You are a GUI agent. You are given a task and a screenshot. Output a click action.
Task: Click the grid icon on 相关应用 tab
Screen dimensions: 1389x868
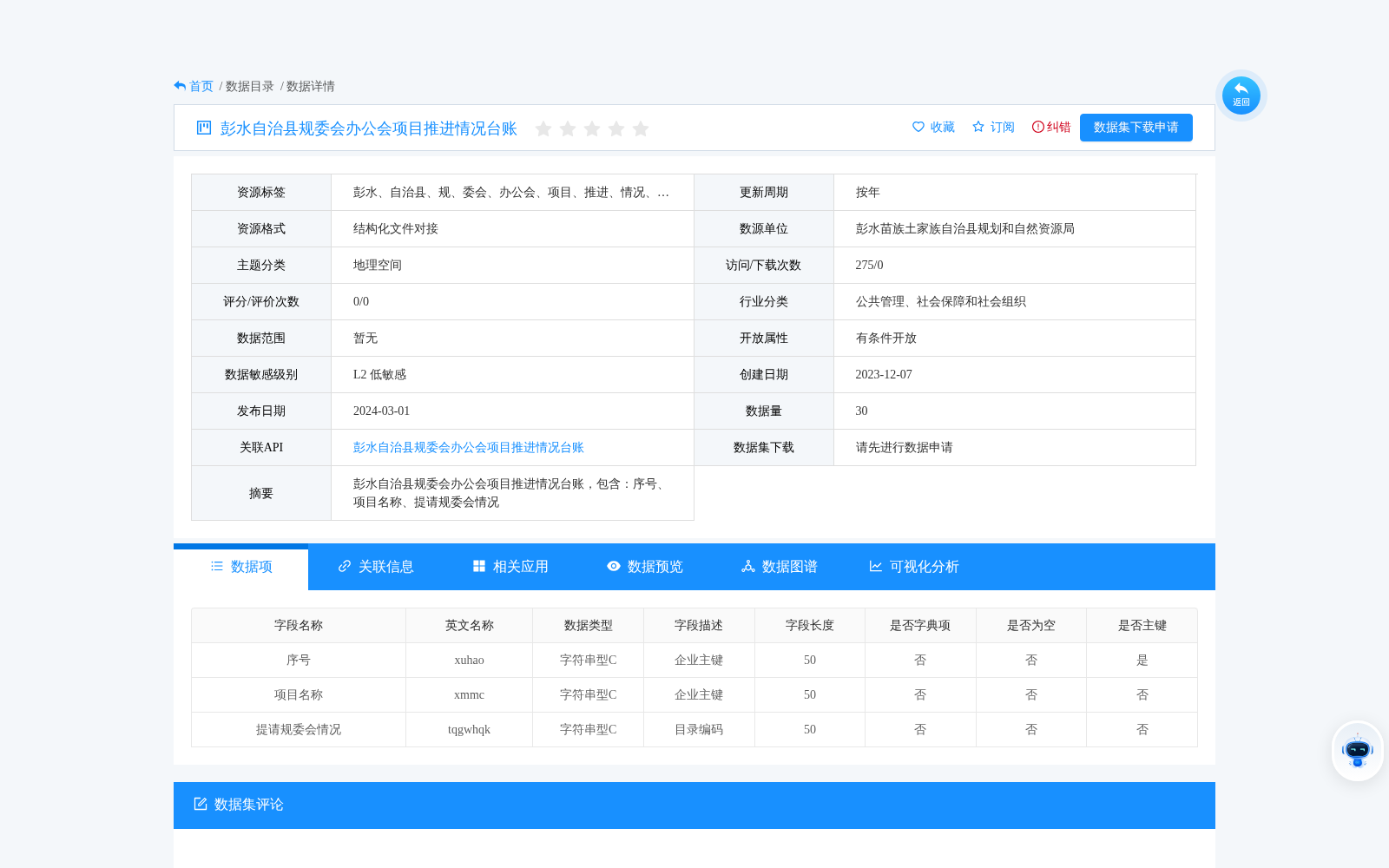coord(479,566)
